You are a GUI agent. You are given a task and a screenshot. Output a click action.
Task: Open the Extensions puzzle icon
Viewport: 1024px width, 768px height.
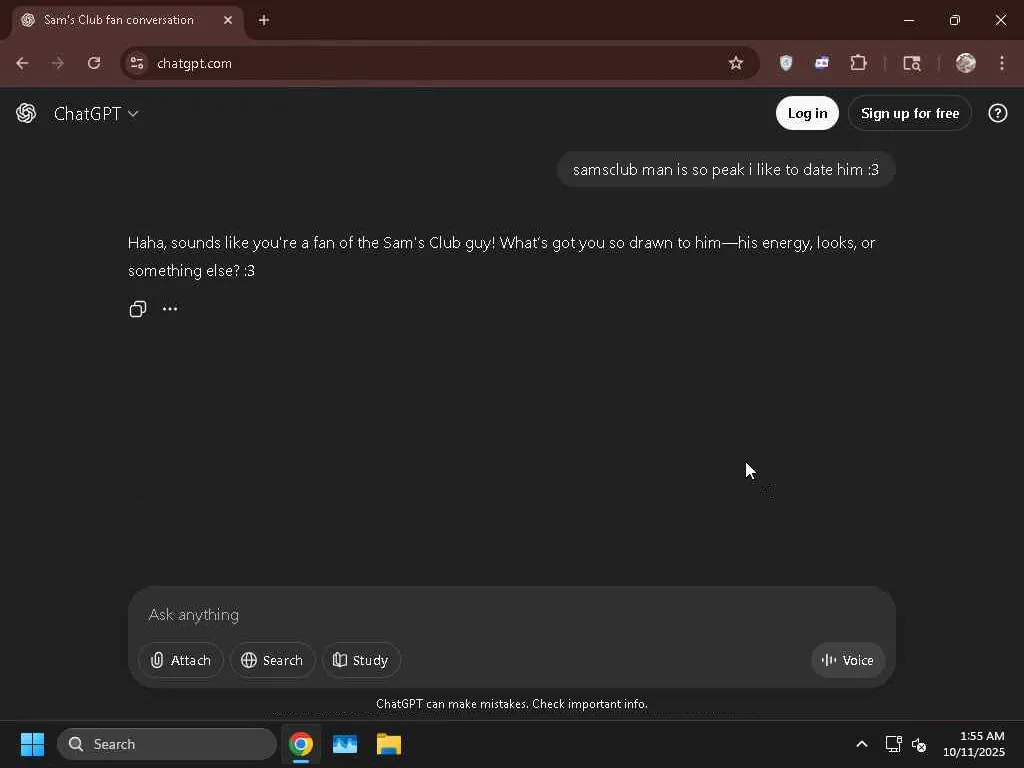858,63
